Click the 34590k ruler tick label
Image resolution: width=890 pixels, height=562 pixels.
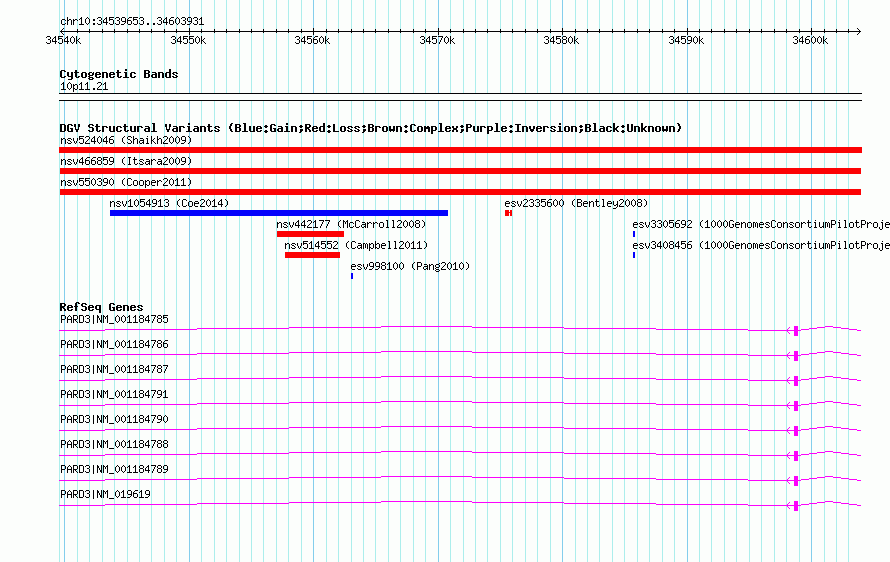pos(686,40)
